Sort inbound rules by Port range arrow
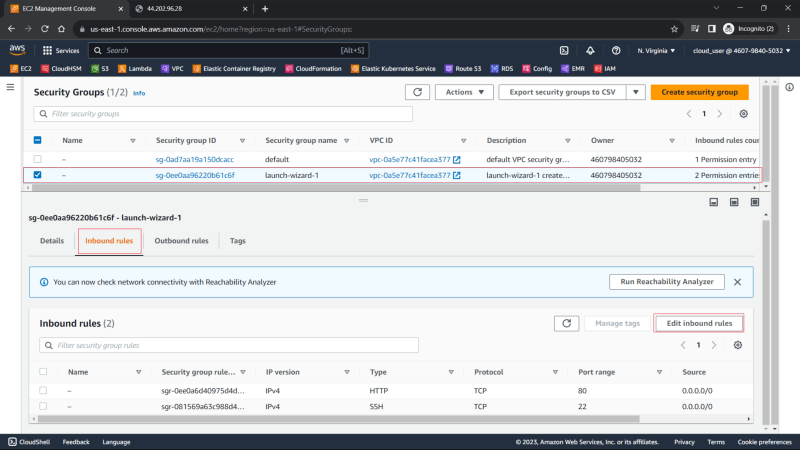 coord(659,372)
